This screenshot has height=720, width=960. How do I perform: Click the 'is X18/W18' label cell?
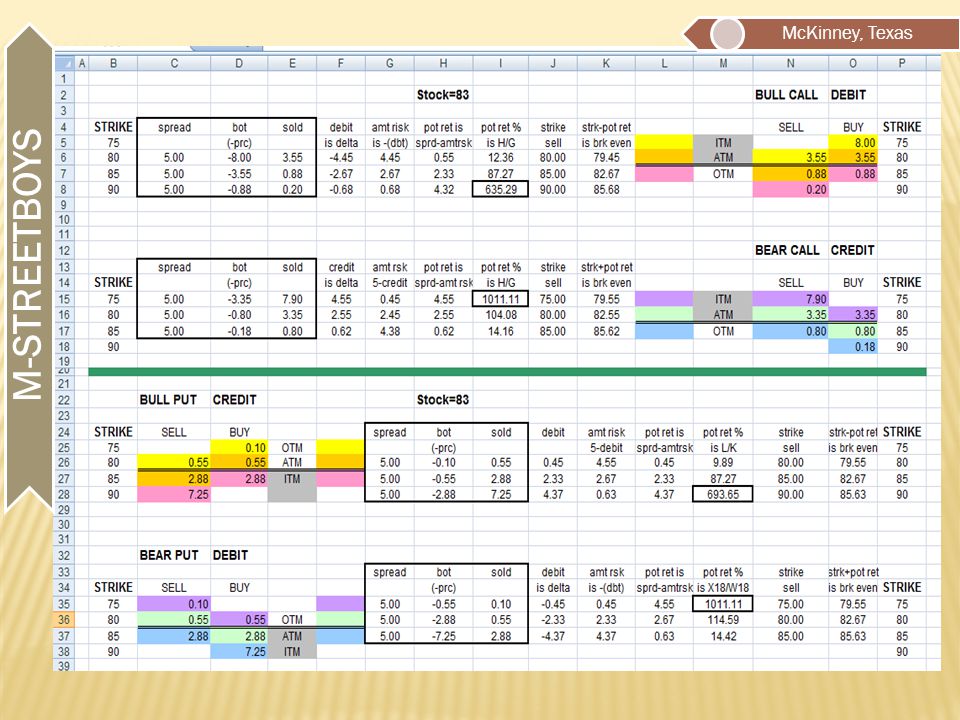[722, 588]
